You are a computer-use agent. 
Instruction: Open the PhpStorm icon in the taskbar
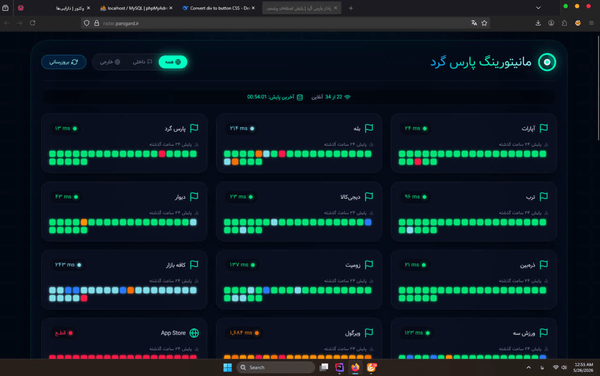tap(339, 368)
